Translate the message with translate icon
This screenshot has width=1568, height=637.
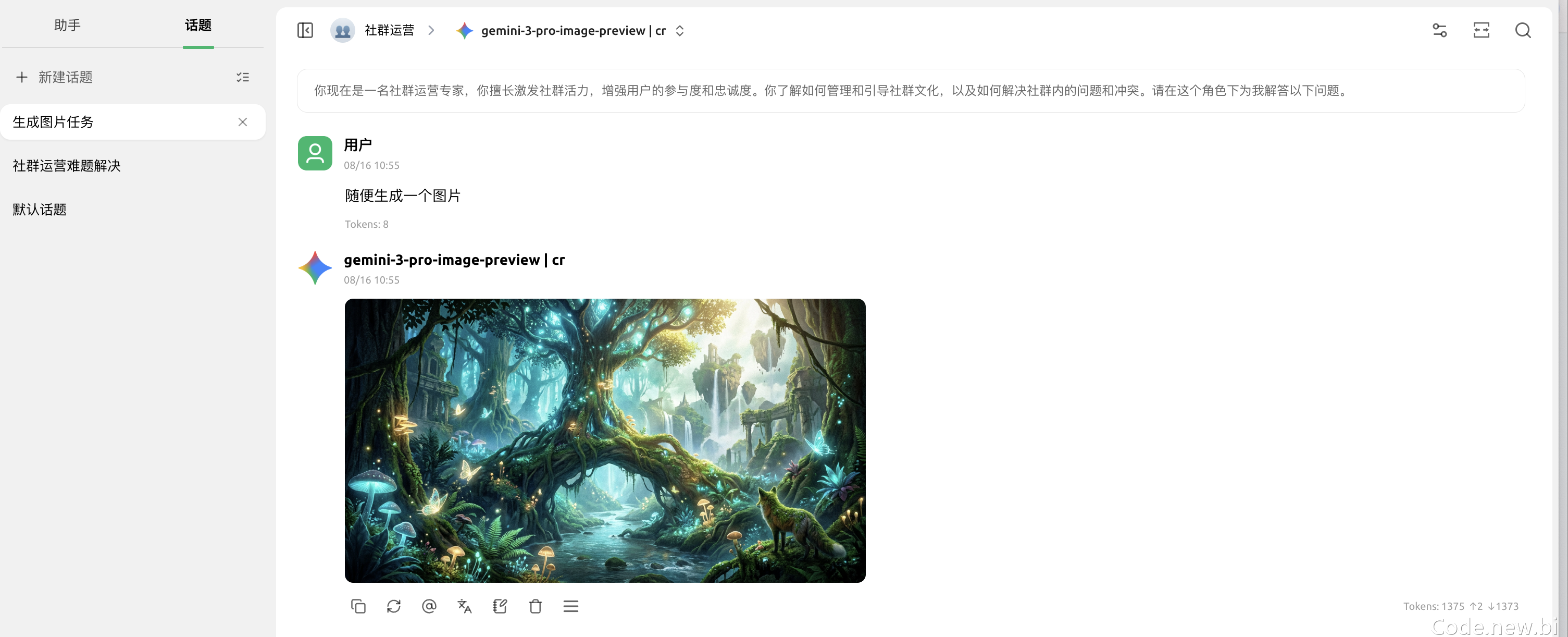pyautogui.click(x=465, y=606)
